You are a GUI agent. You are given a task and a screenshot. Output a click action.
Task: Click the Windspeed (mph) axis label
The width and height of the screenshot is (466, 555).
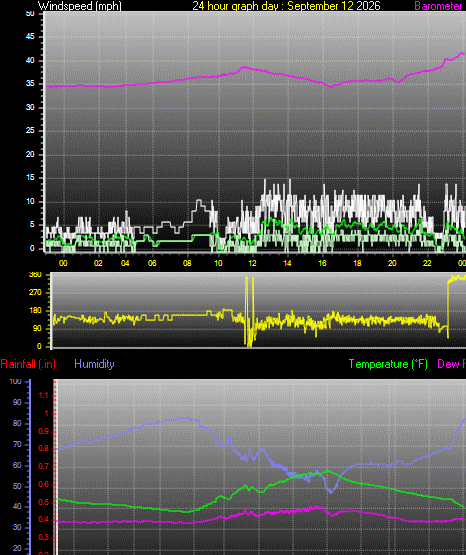pyautogui.click(x=80, y=6)
